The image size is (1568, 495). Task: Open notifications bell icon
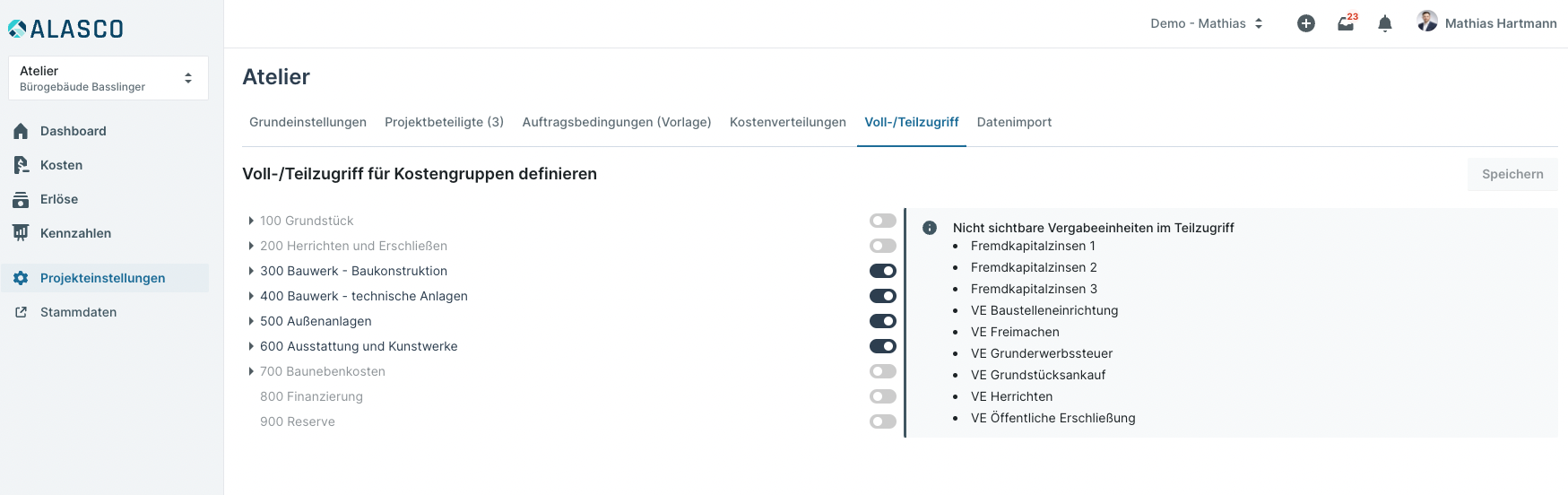coord(1385,23)
